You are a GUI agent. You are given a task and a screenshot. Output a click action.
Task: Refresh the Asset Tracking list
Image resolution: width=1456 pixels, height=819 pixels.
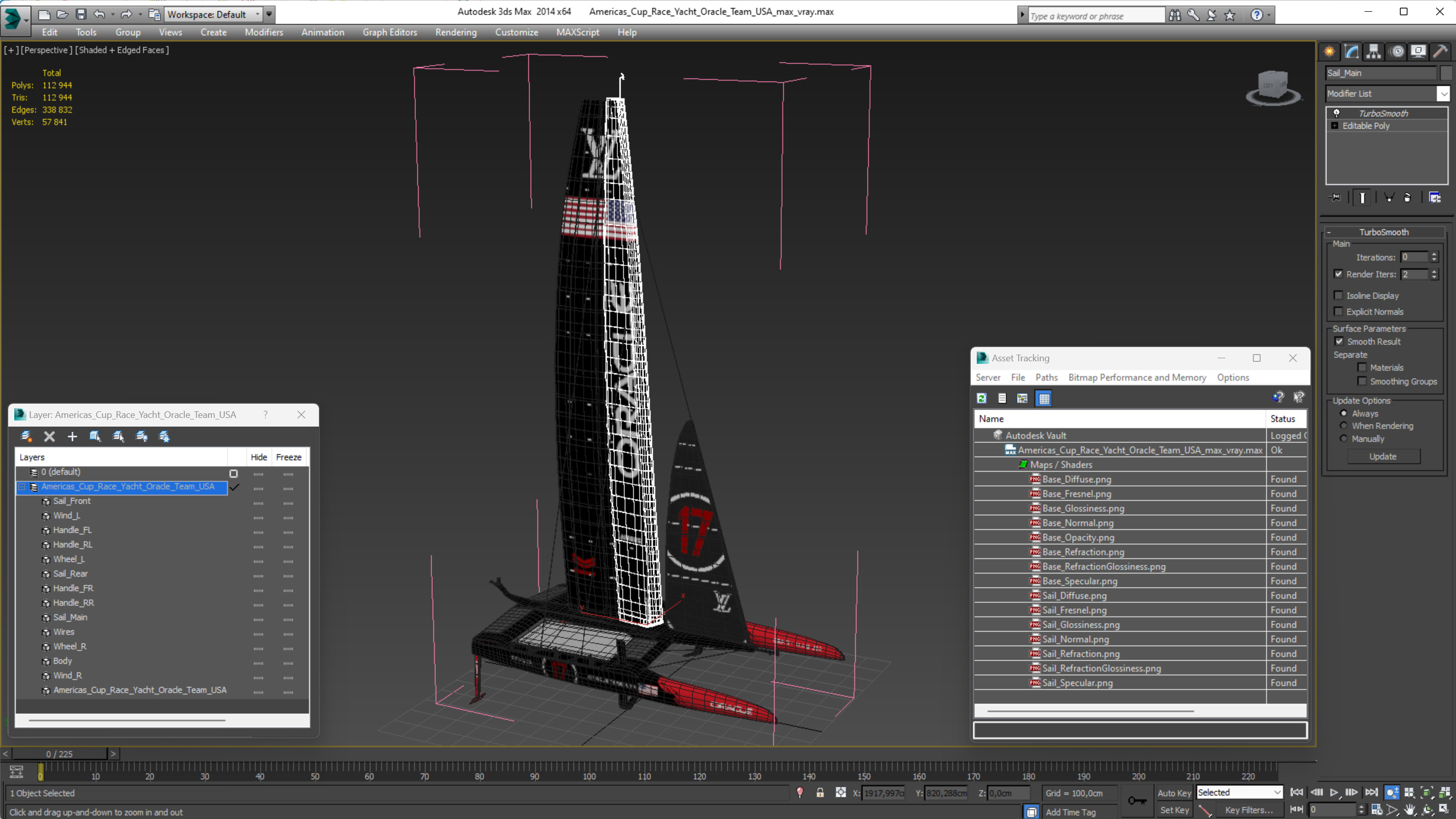pyautogui.click(x=982, y=399)
